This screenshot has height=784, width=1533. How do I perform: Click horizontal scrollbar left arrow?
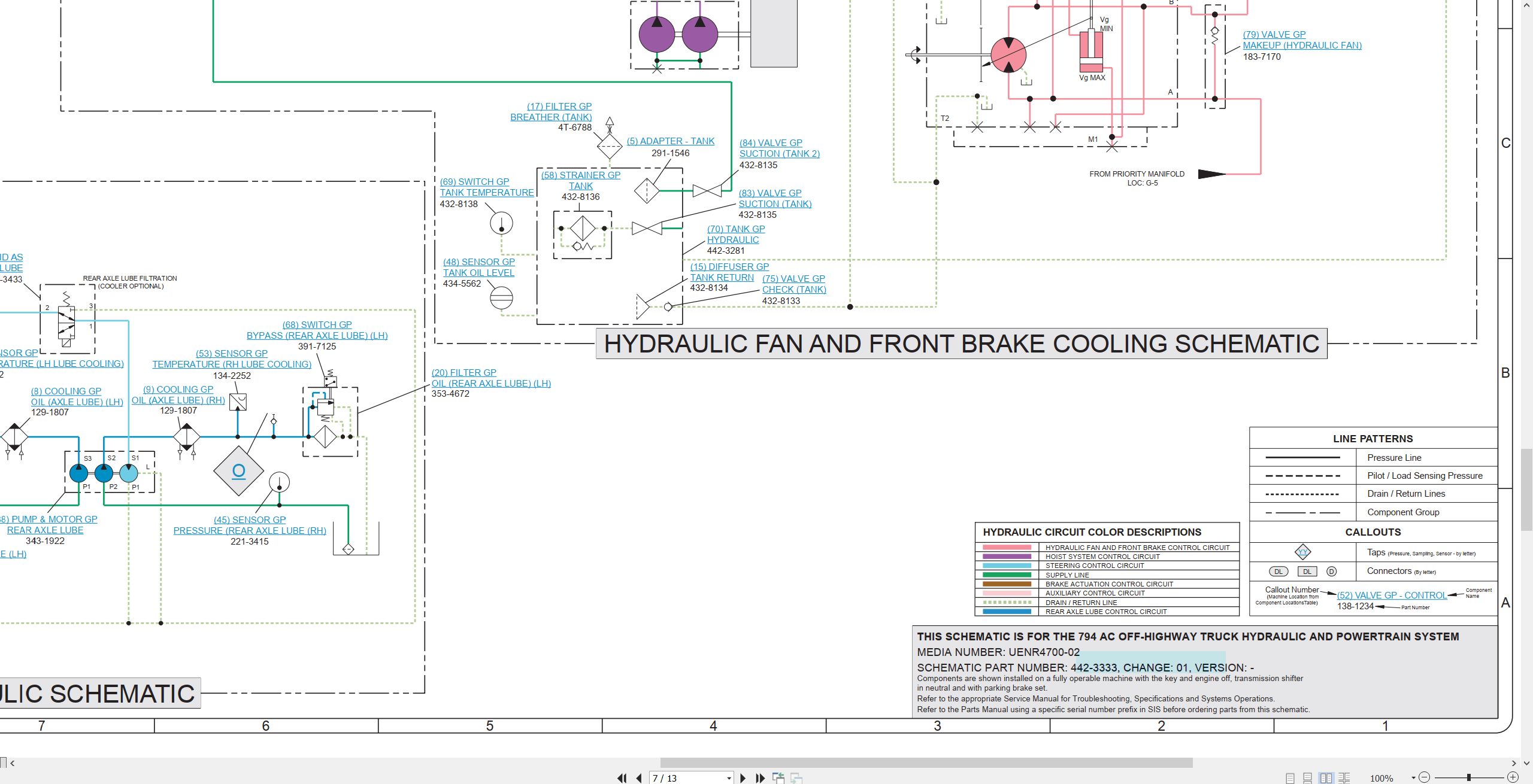click(12, 763)
